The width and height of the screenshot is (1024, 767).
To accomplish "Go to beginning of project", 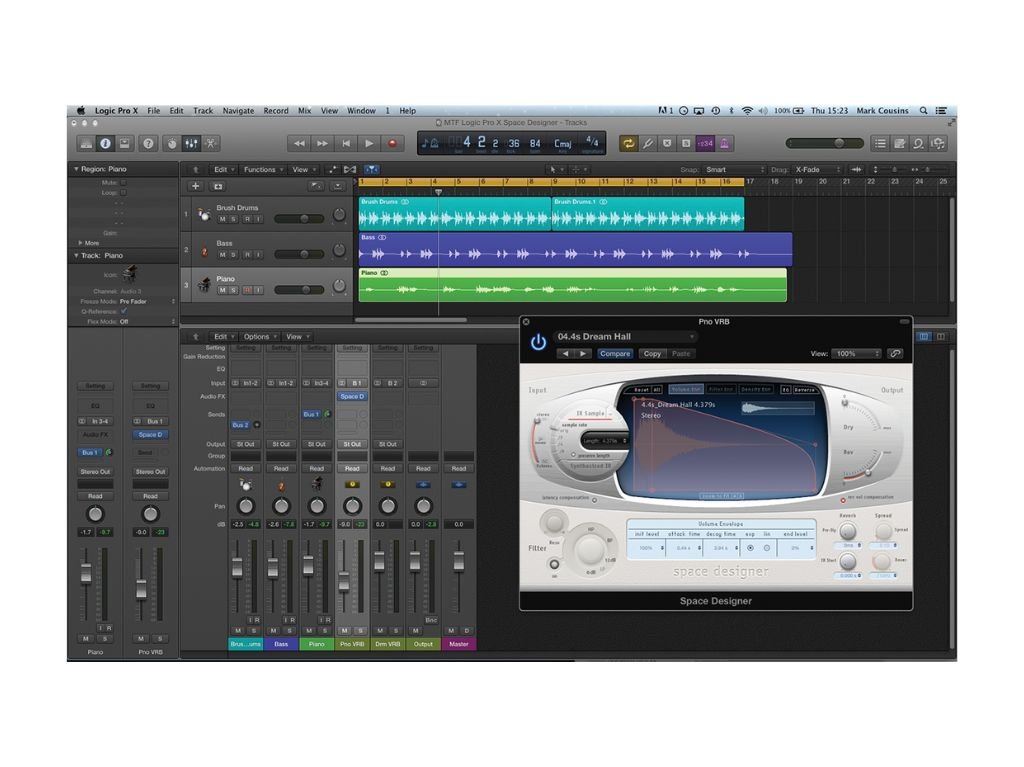I will click(x=345, y=143).
